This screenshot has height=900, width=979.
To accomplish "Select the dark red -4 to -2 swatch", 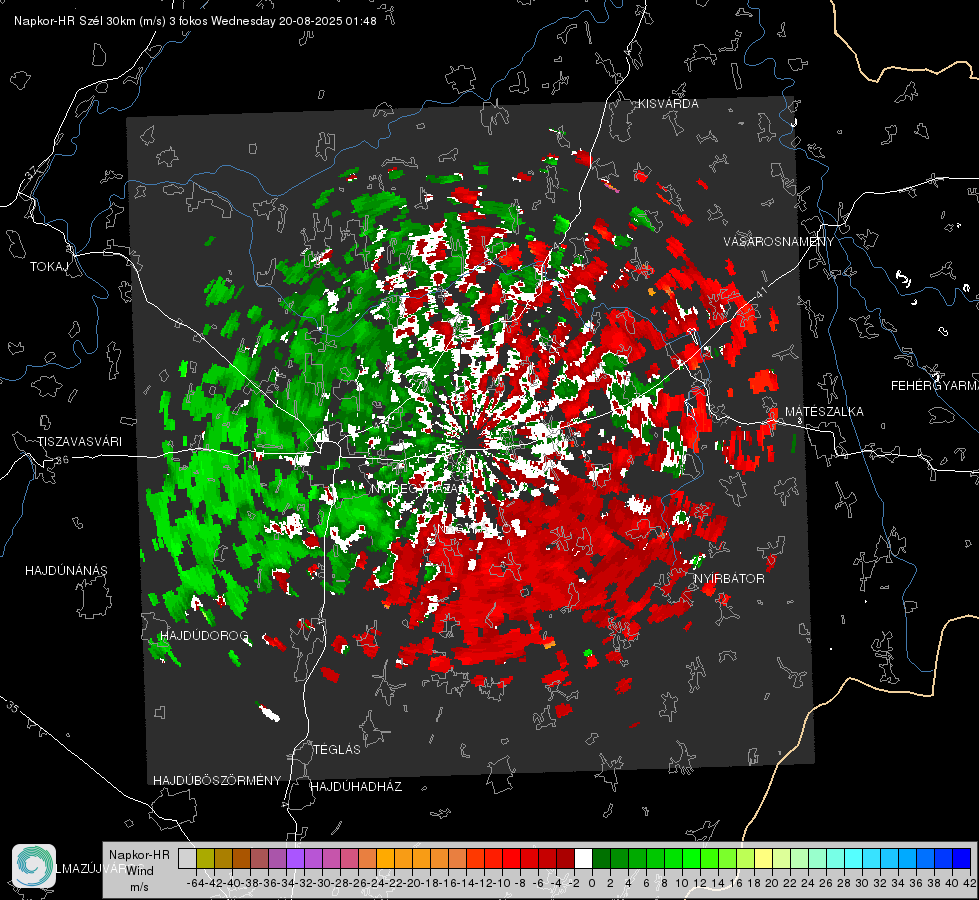I will pyautogui.click(x=565, y=859).
